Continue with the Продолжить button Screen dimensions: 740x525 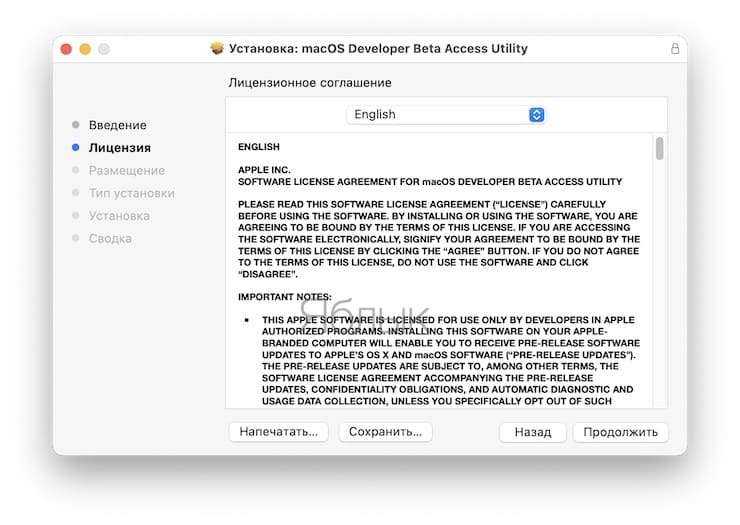(621, 432)
